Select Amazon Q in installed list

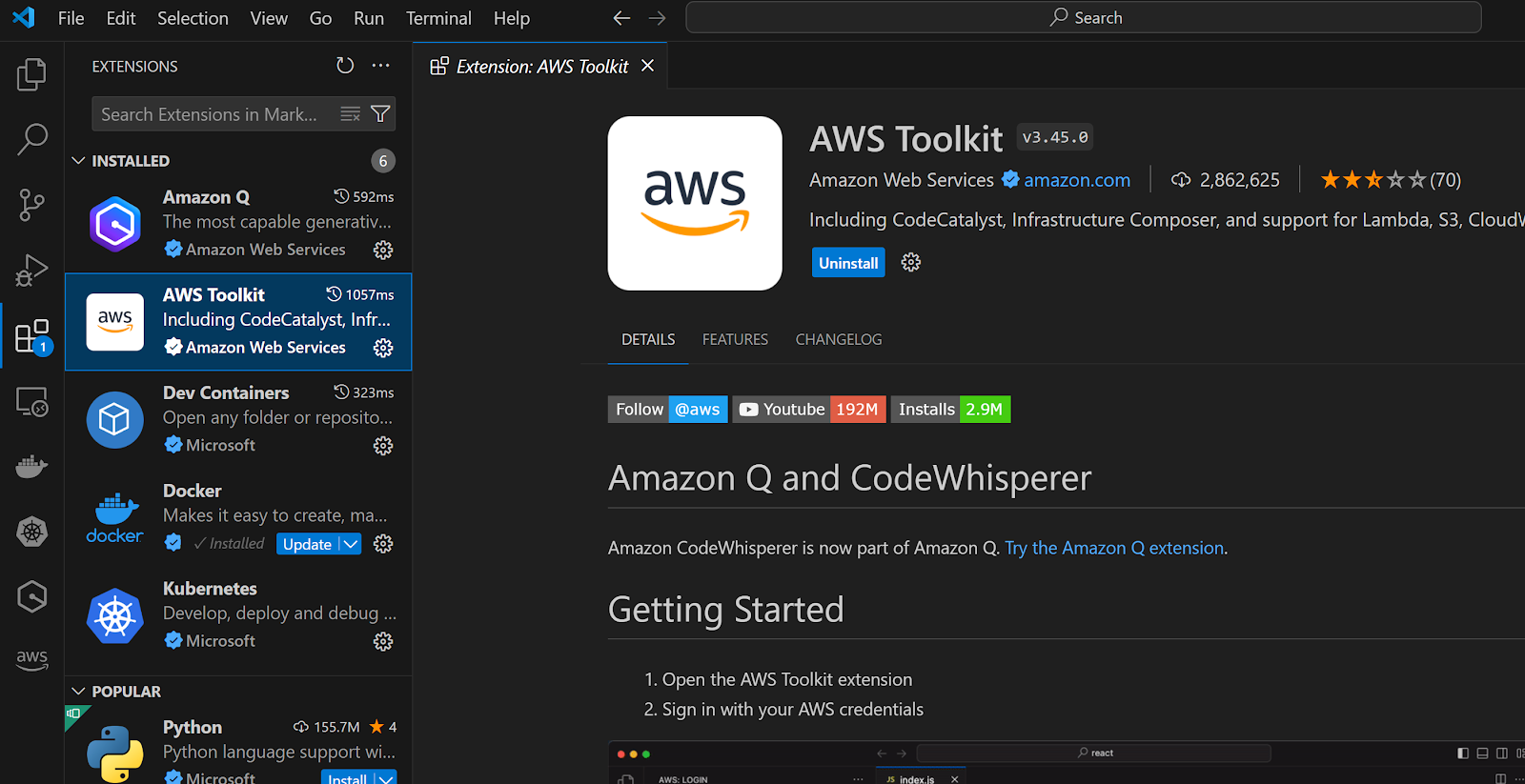click(238, 224)
